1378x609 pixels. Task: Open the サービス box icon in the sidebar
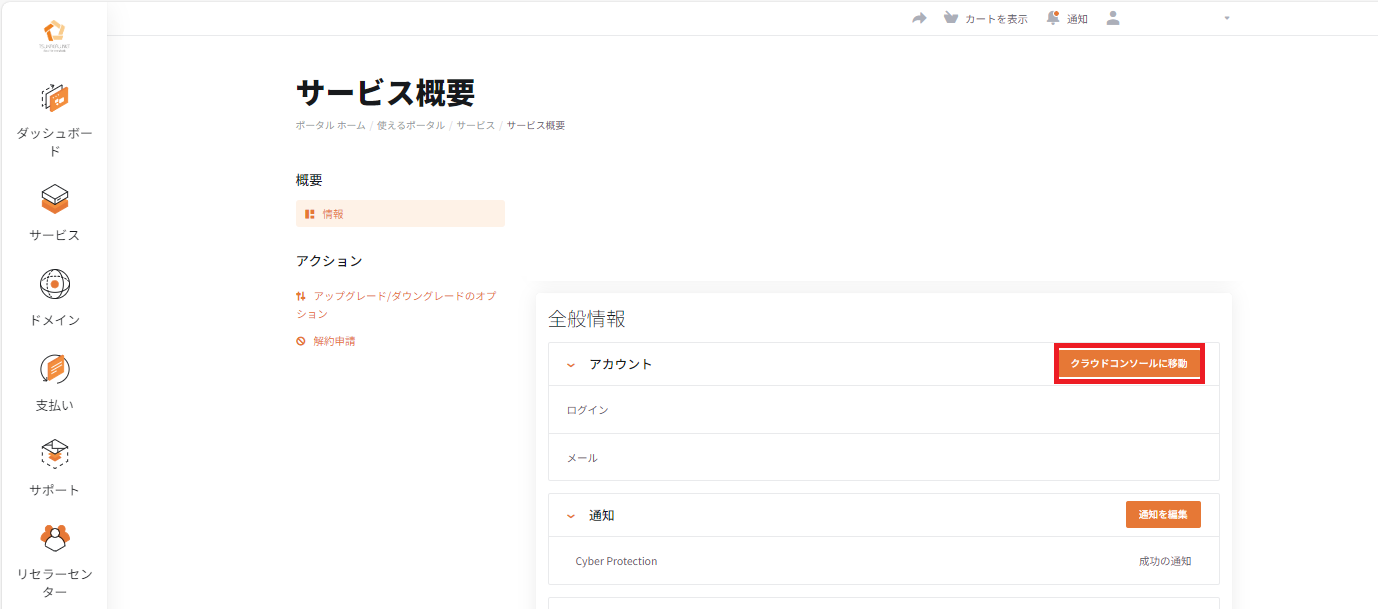[54, 198]
